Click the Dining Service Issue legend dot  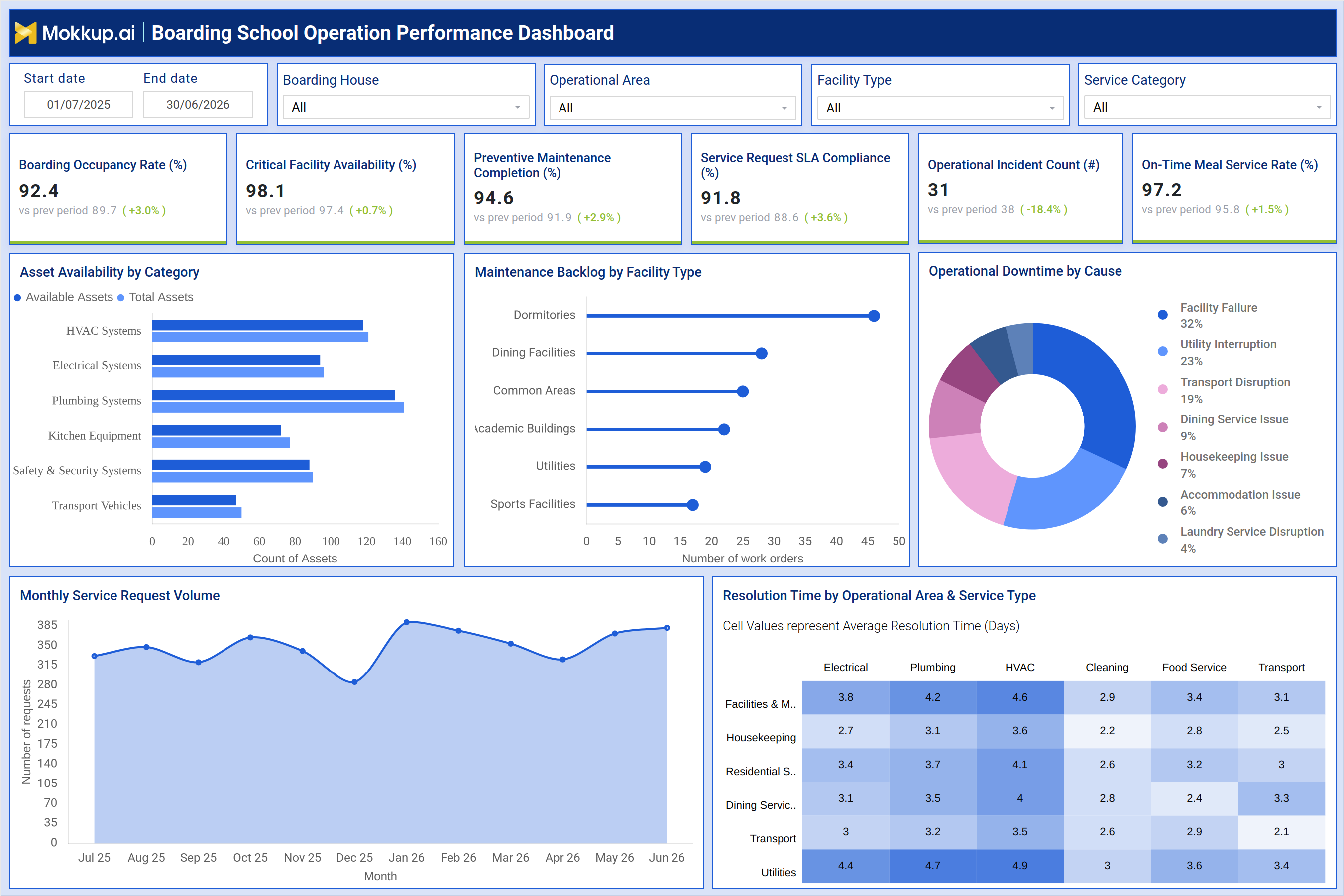point(1162,427)
